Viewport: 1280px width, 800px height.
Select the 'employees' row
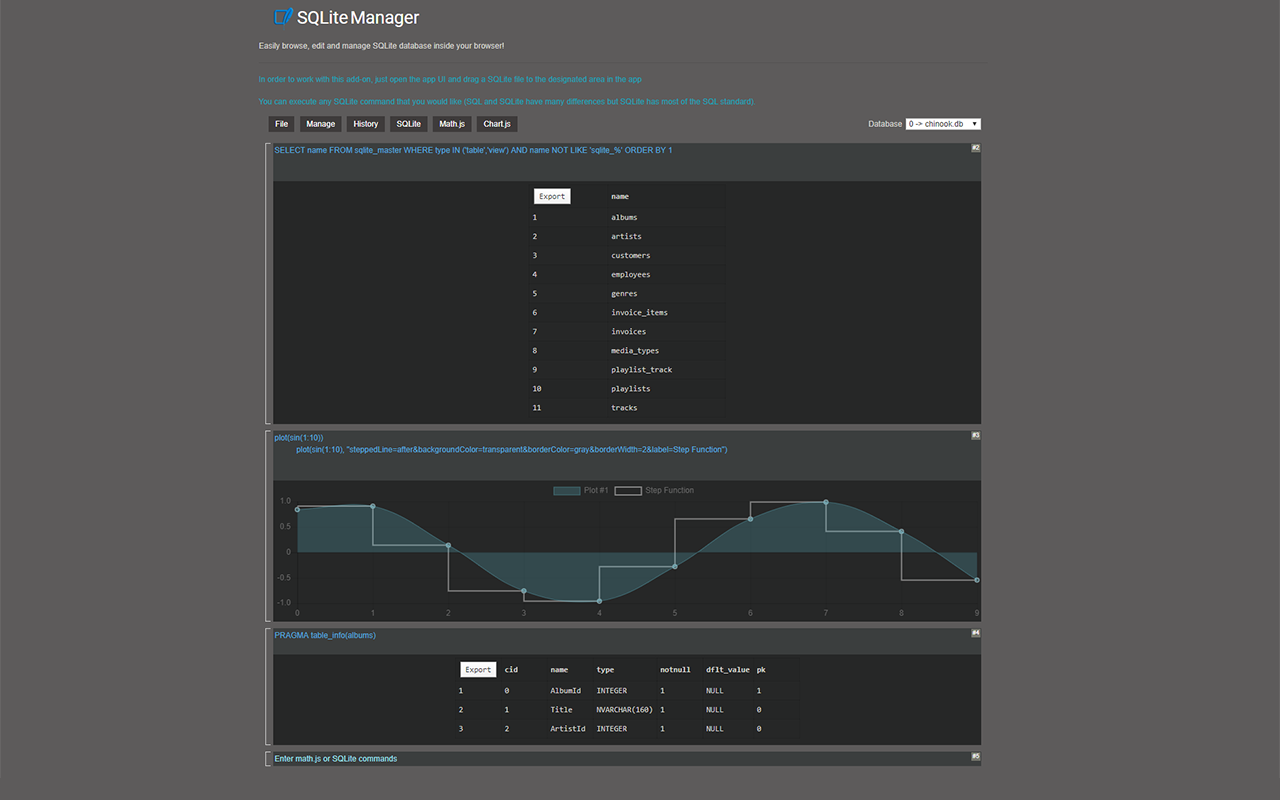627,274
